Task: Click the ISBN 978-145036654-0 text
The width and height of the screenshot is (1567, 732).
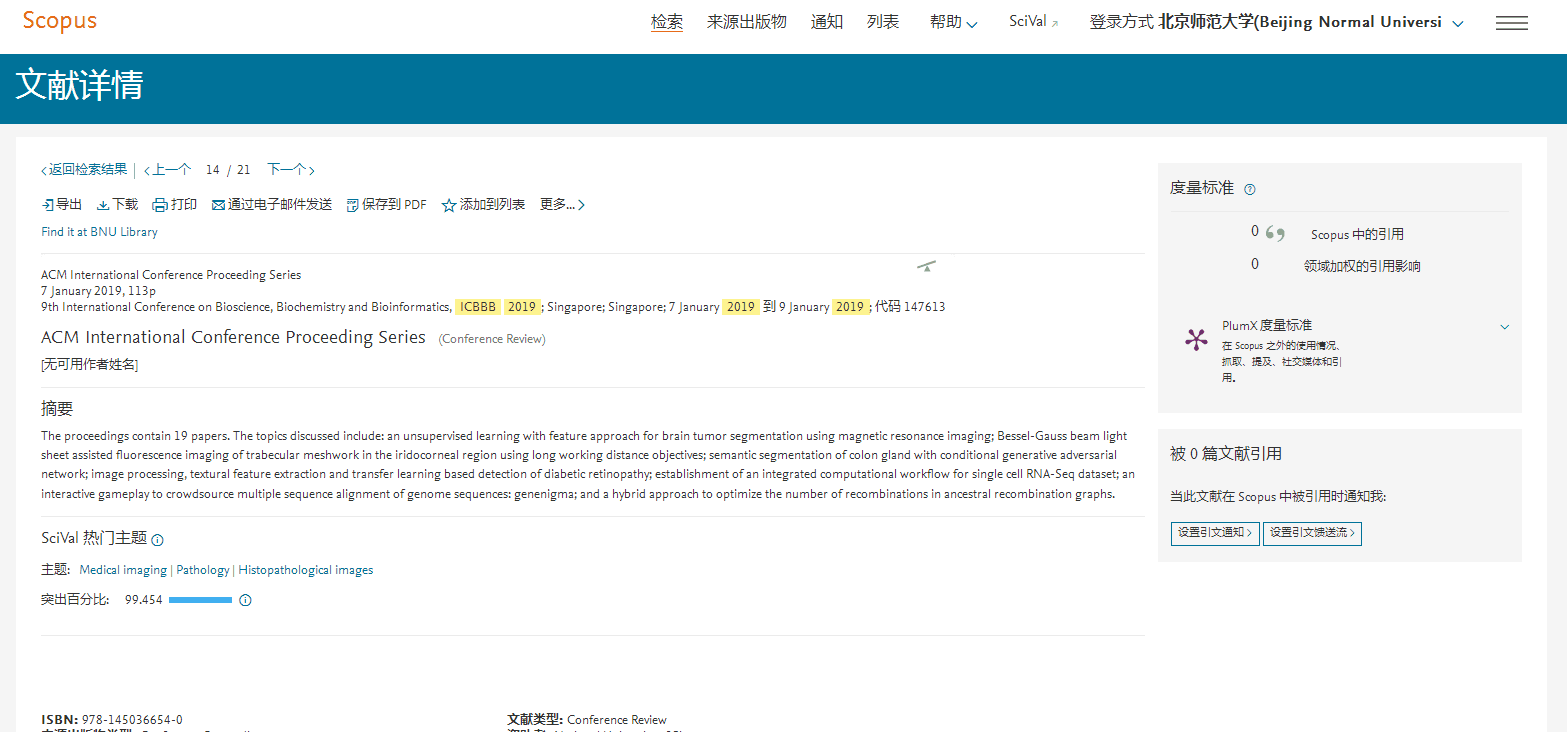Action: tap(112, 720)
